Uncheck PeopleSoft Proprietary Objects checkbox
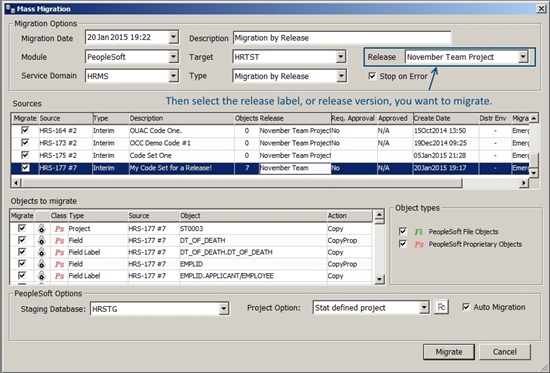Viewport: 550px width, 373px height. pyautogui.click(x=403, y=244)
